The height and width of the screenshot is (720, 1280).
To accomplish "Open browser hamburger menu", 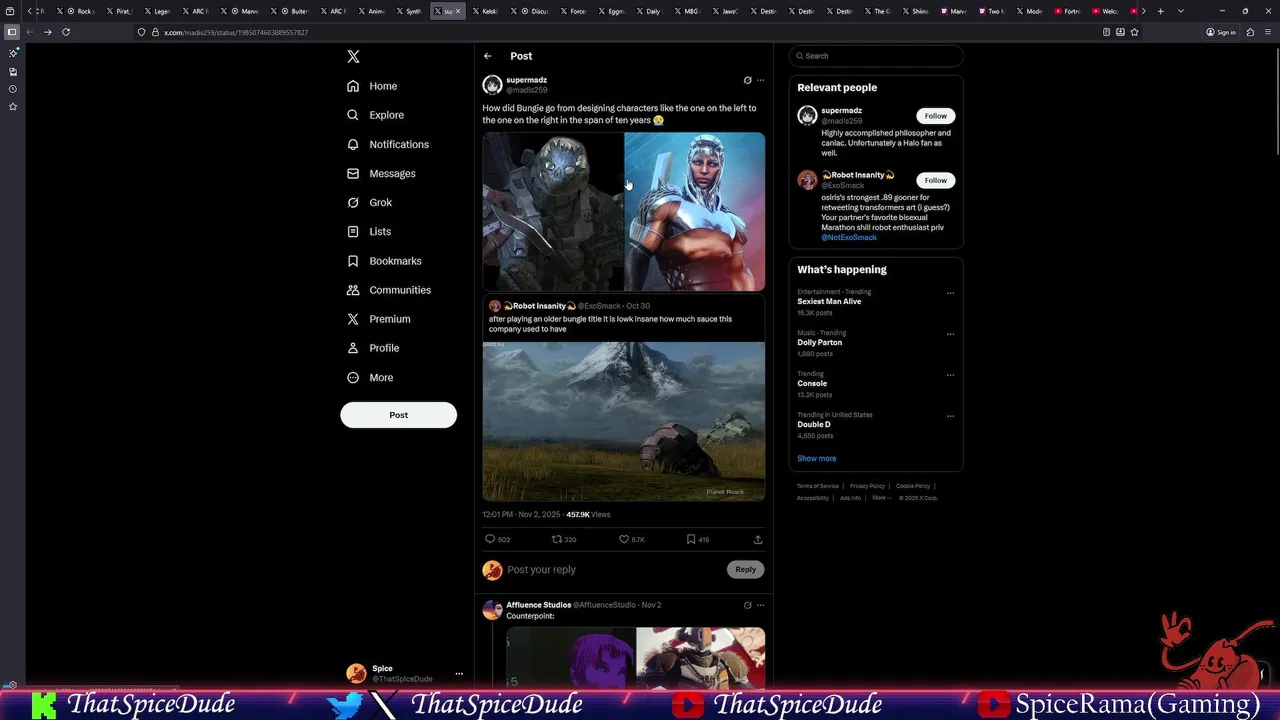I will [1268, 32].
